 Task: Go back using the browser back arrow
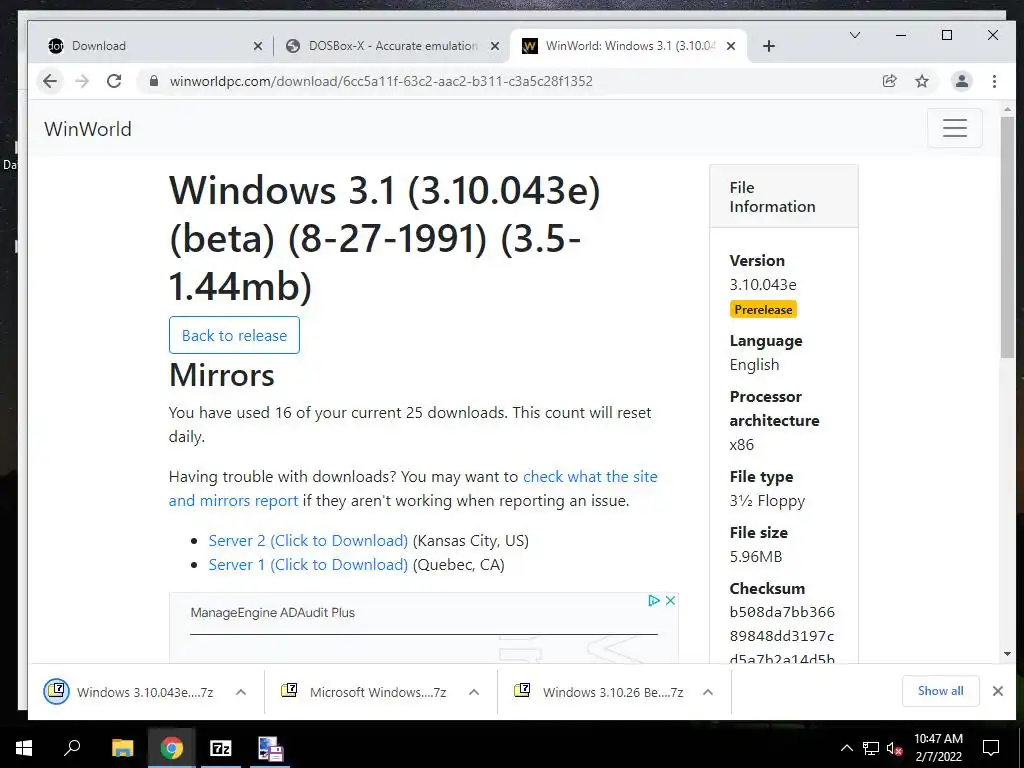50,81
